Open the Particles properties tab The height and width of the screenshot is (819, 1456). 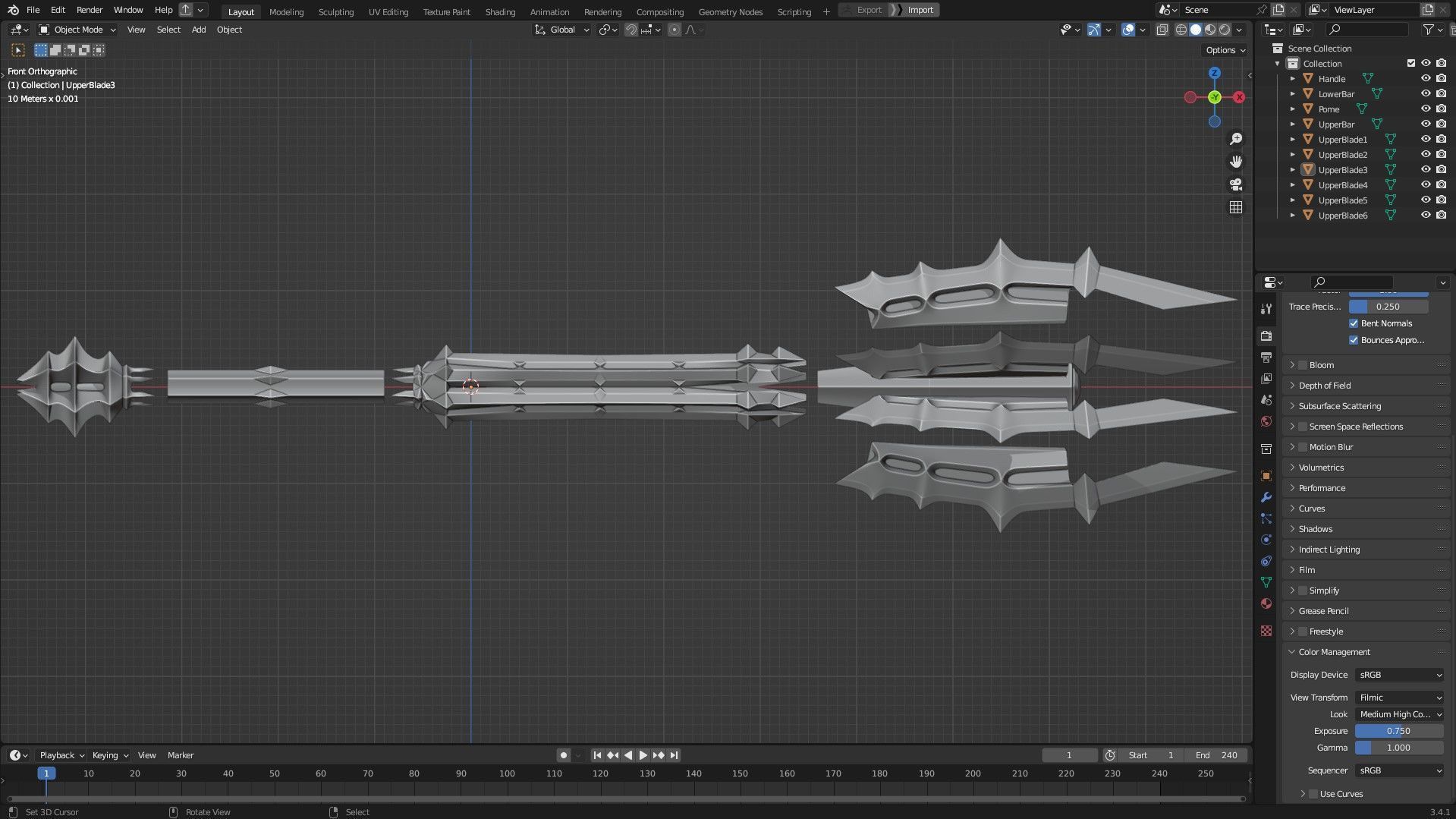click(1266, 518)
